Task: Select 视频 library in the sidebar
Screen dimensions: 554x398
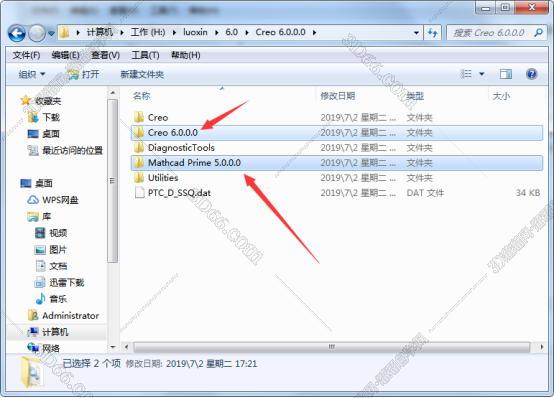Action: click(58, 233)
